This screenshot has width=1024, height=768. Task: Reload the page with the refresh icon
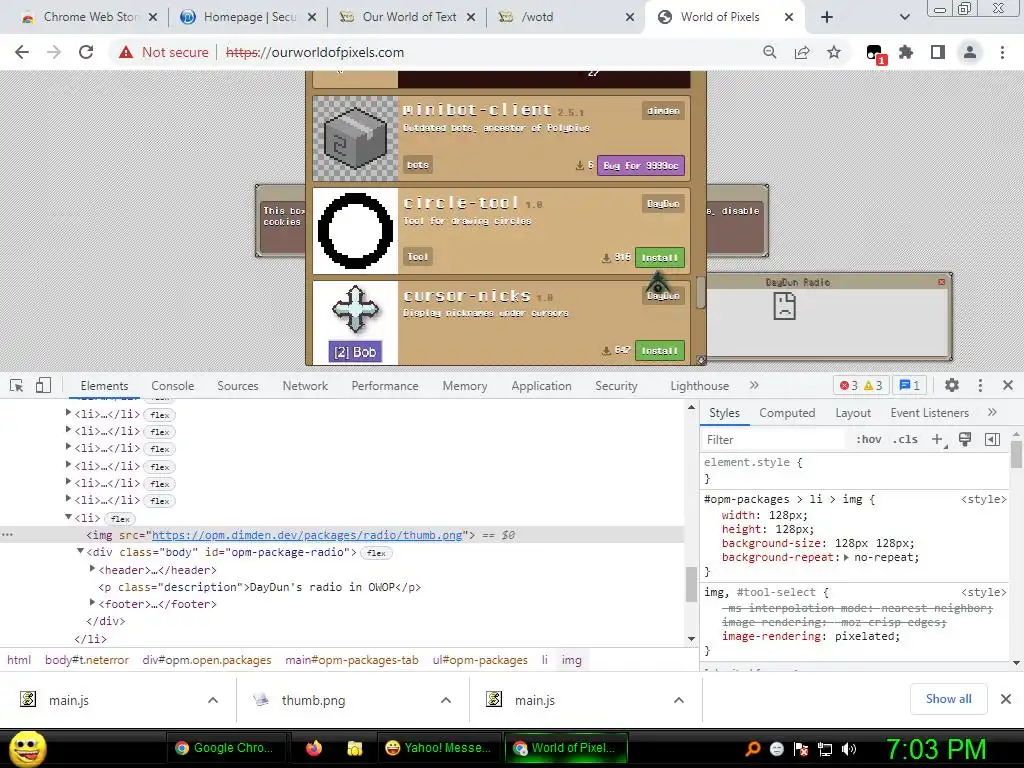(86, 52)
